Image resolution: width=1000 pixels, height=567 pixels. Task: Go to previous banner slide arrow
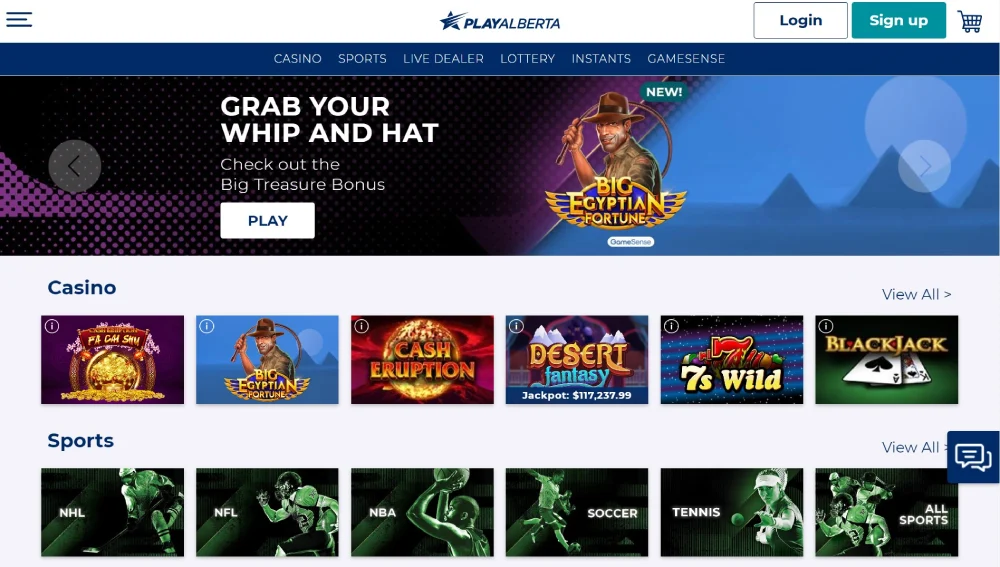click(x=75, y=166)
